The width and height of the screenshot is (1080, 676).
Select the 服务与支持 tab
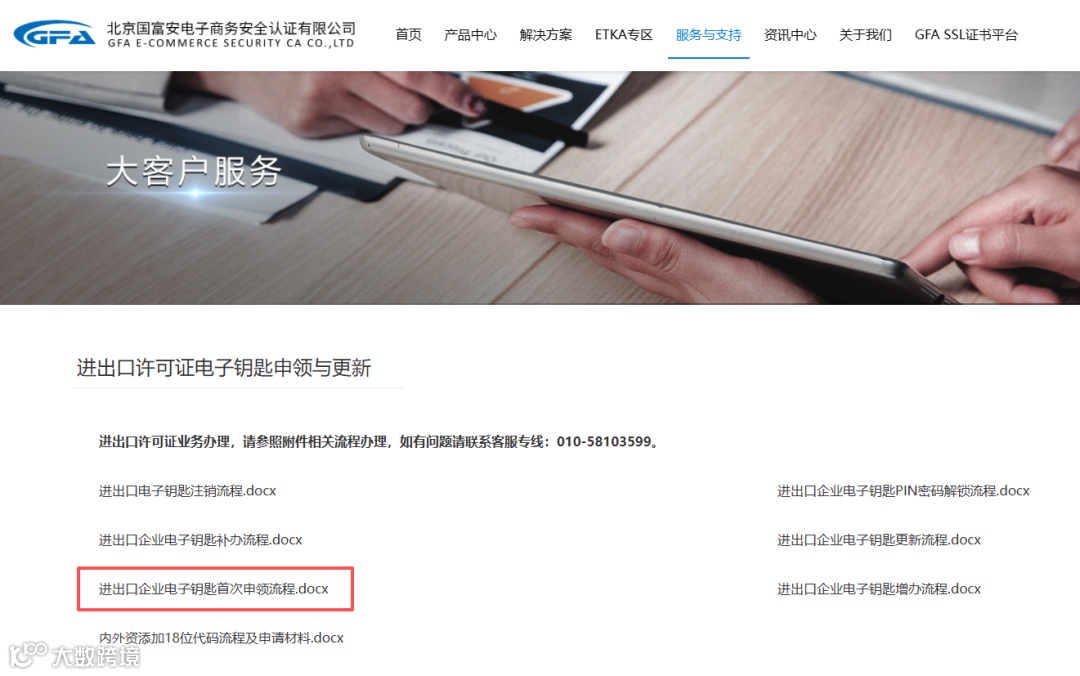coord(708,34)
